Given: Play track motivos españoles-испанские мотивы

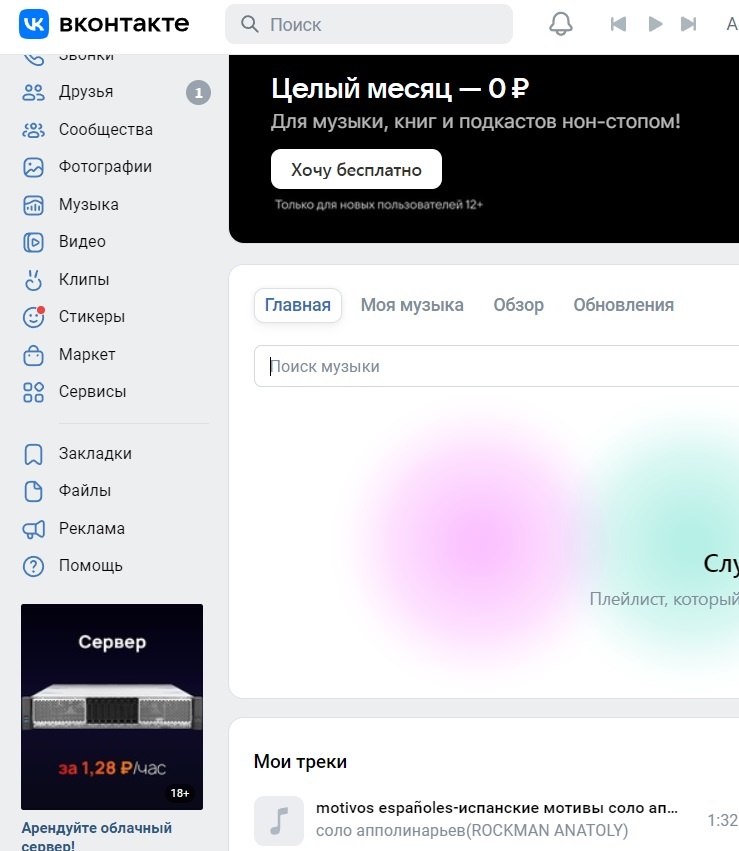Looking at the screenshot, I should 496,808.
